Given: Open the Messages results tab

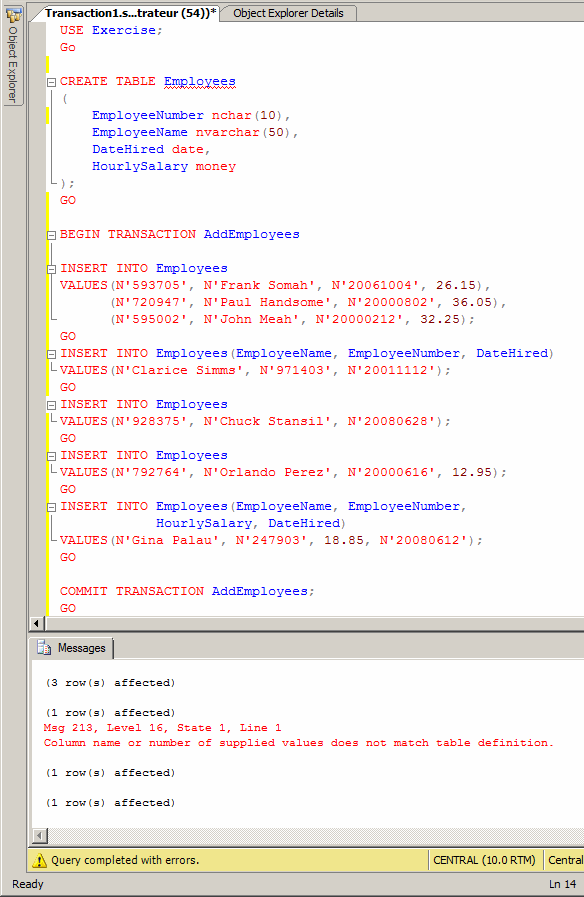Looking at the screenshot, I should coord(72,648).
